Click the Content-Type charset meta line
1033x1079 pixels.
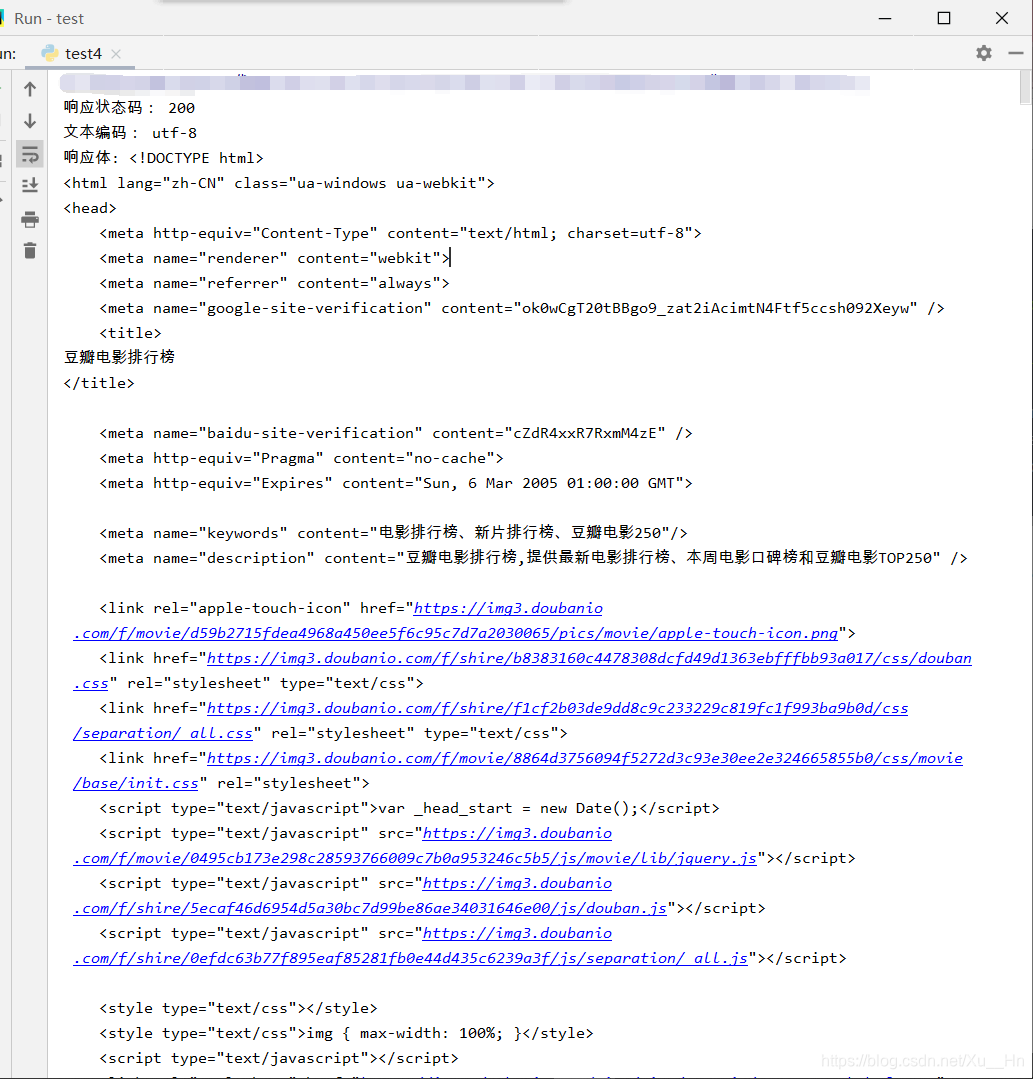coord(400,233)
